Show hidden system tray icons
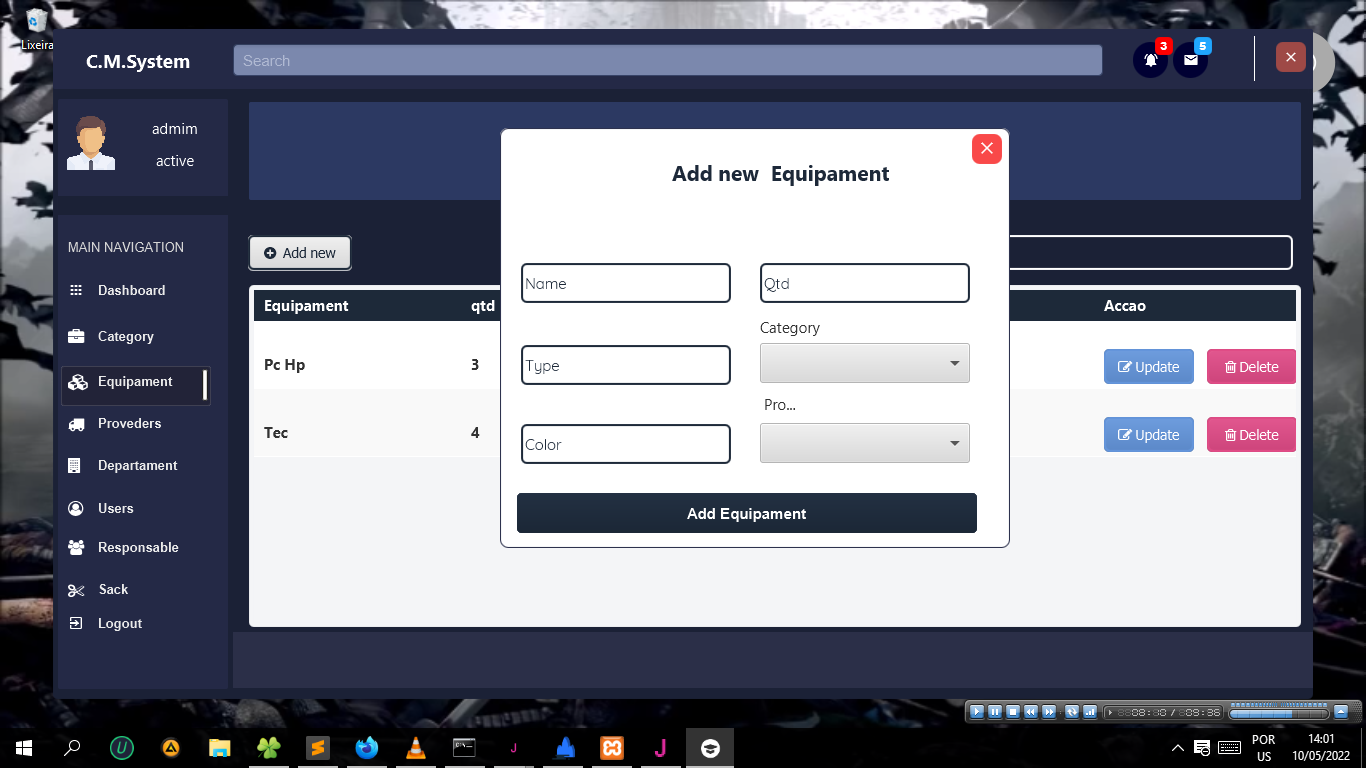Image resolution: width=1366 pixels, height=768 pixels. 1178,748
